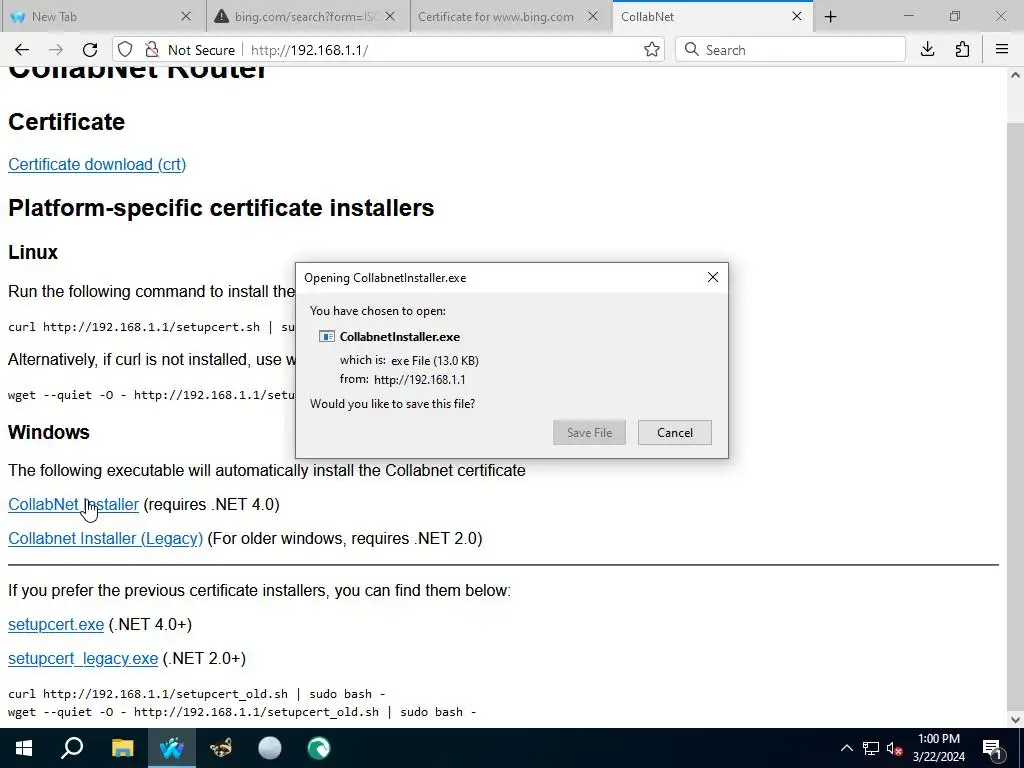Open the tracking protection shield icon
Screen dimensions: 1024x768
point(125,50)
